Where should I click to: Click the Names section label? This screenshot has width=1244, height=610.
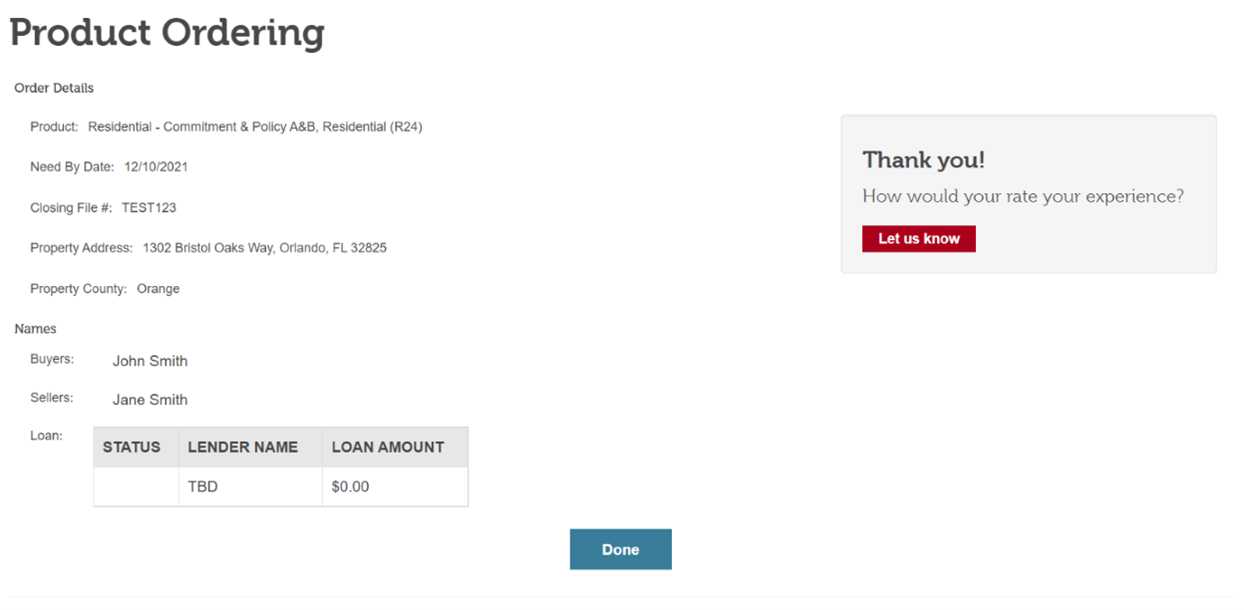(36, 329)
